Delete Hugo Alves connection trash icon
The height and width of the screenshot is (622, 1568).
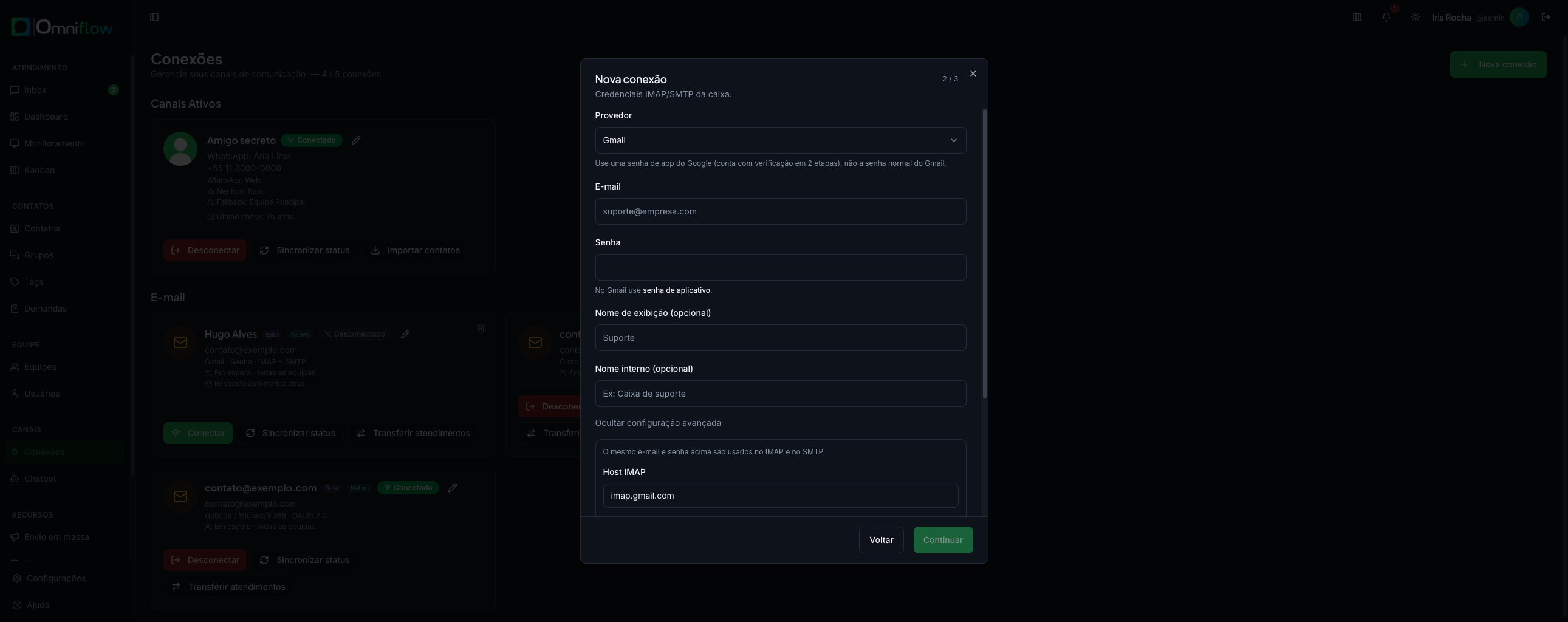coord(481,328)
